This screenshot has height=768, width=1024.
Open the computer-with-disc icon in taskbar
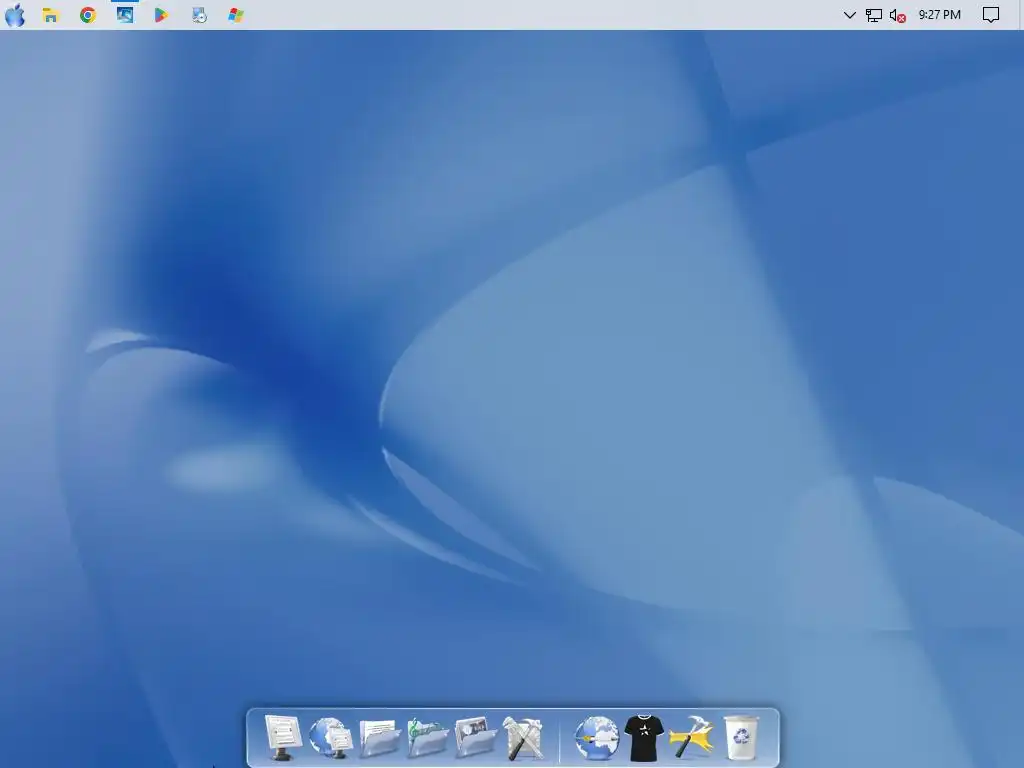point(199,15)
